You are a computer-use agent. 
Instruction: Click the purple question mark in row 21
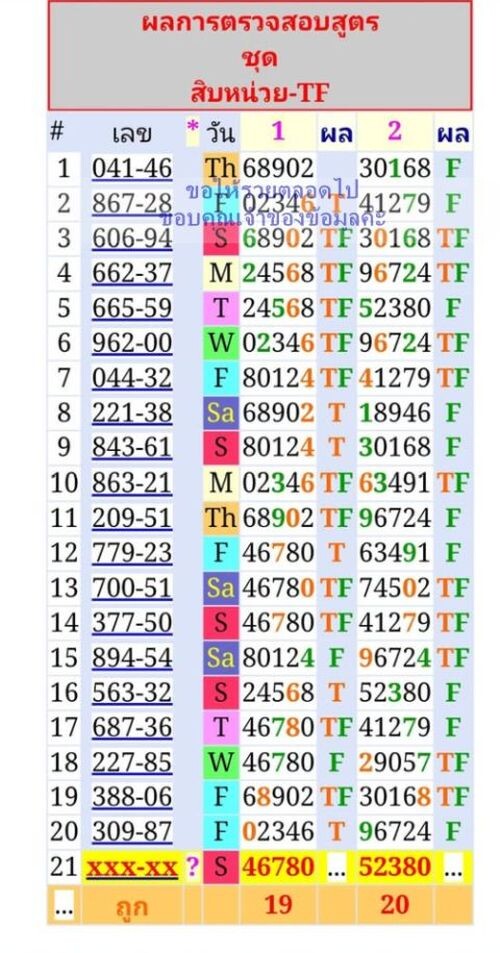(192, 867)
